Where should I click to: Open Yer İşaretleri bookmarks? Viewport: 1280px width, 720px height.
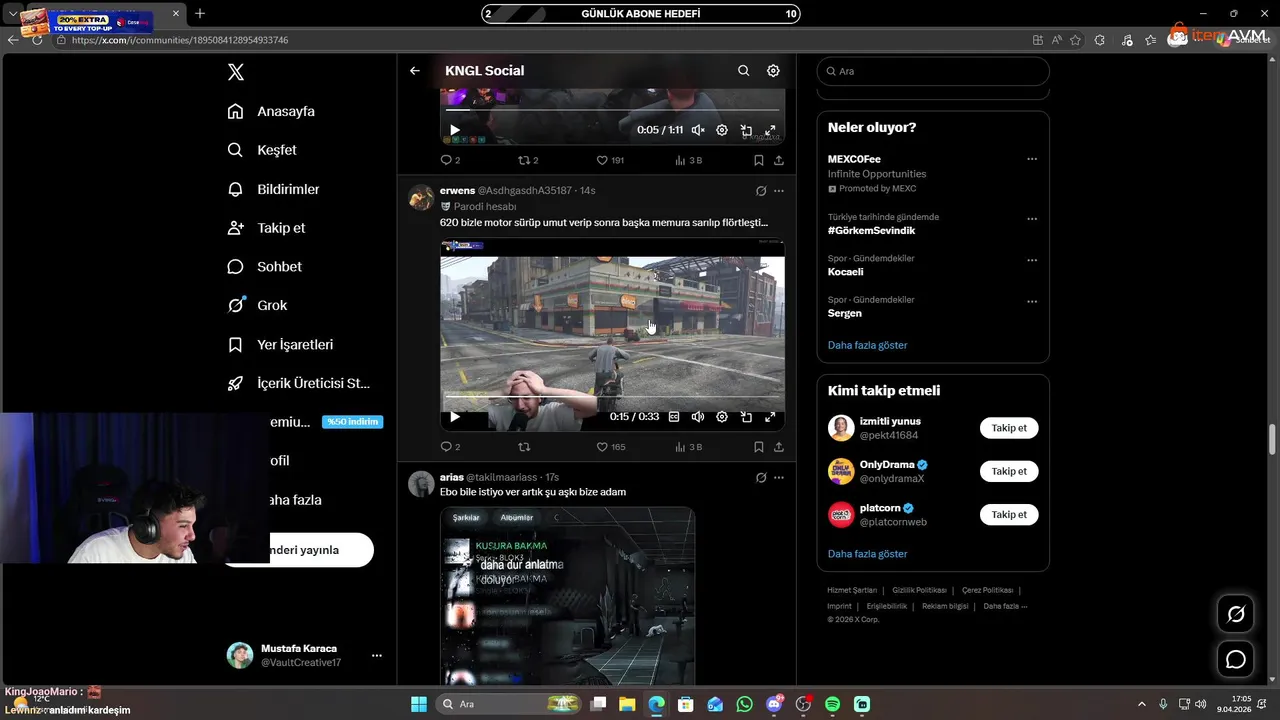tap(280, 344)
